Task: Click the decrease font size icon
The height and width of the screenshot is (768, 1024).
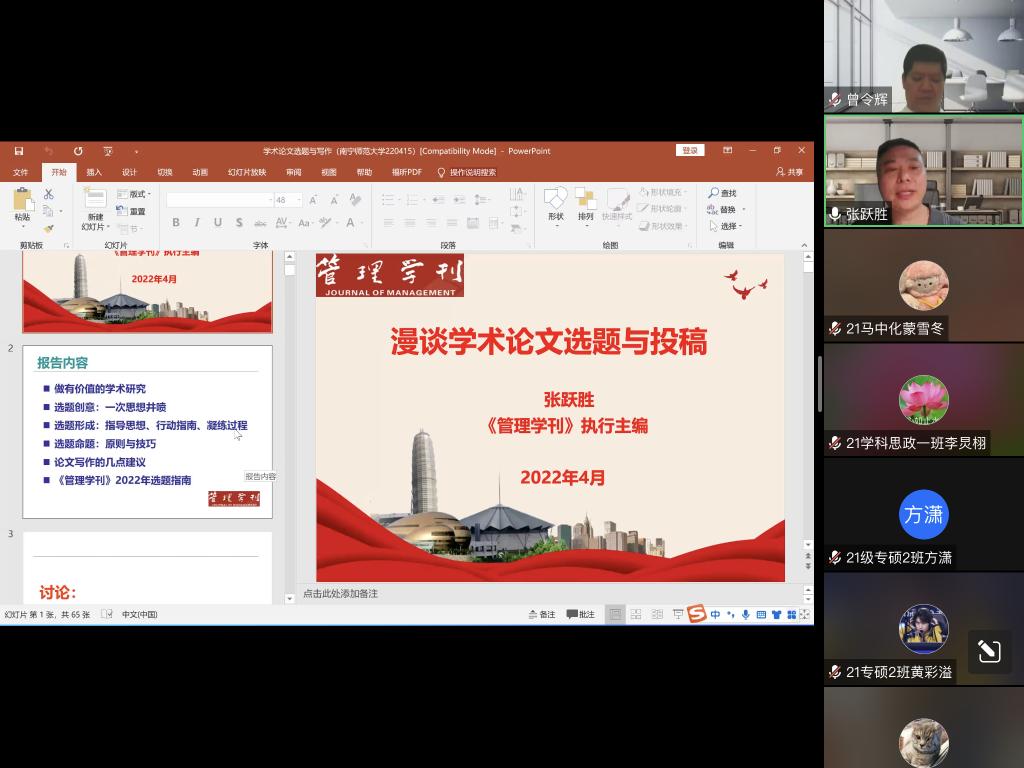Action: tap(334, 200)
